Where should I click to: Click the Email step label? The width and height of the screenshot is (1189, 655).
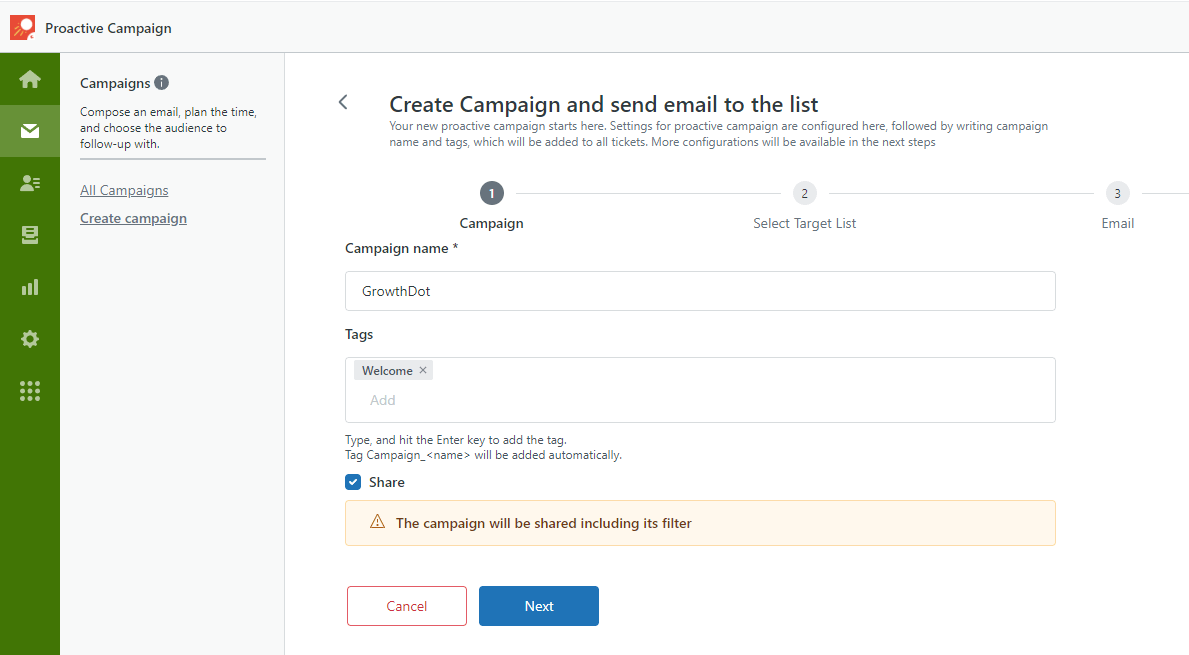(x=1118, y=224)
